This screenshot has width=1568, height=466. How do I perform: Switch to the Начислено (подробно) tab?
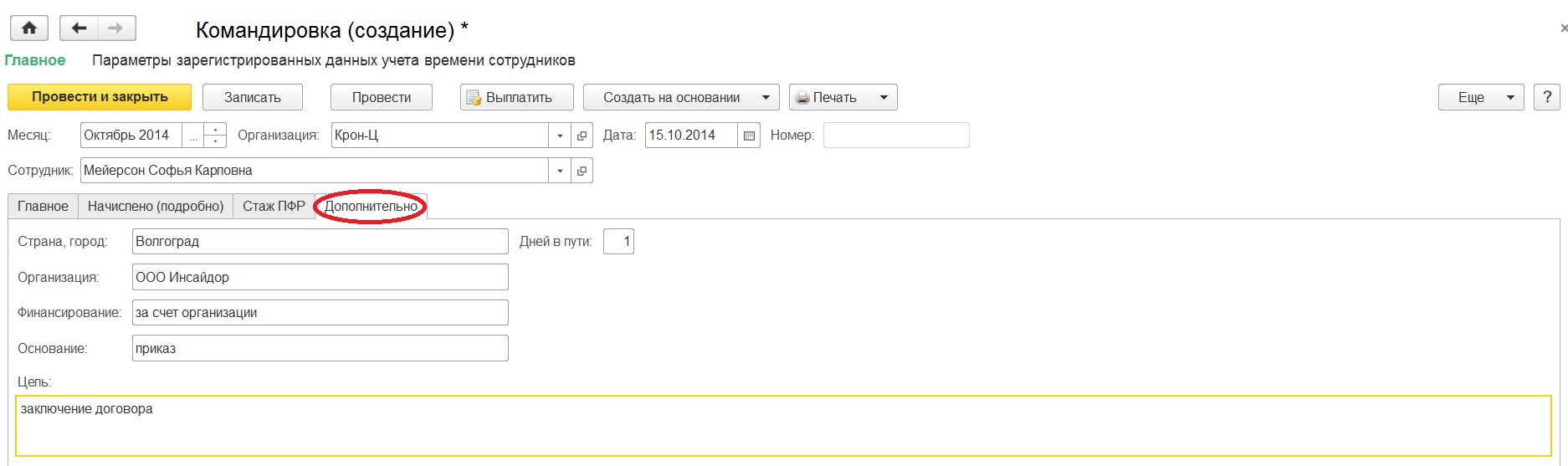[x=156, y=206]
